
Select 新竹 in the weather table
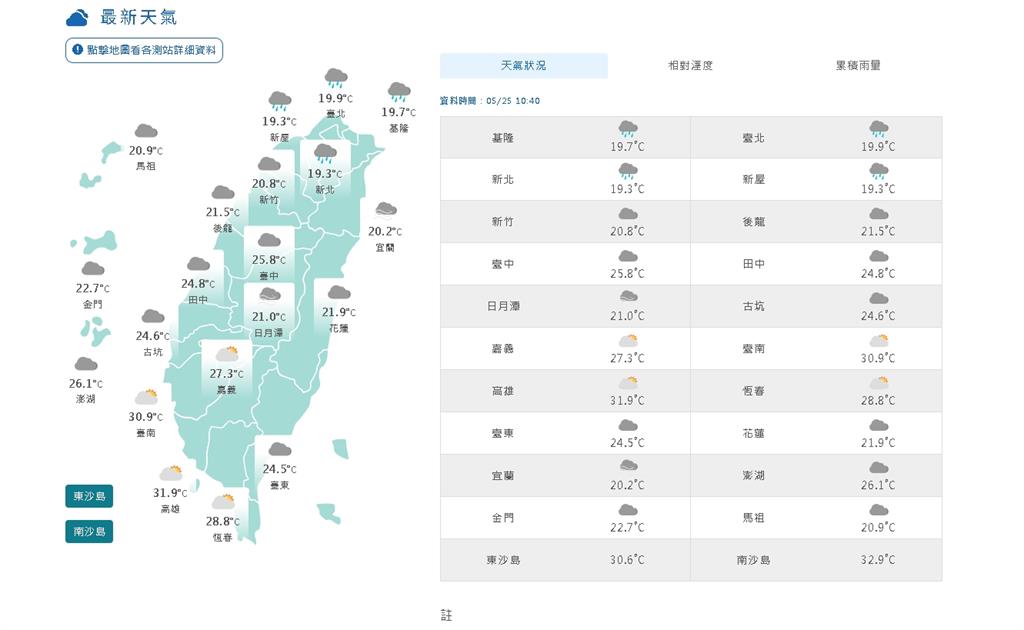coord(503,222)
